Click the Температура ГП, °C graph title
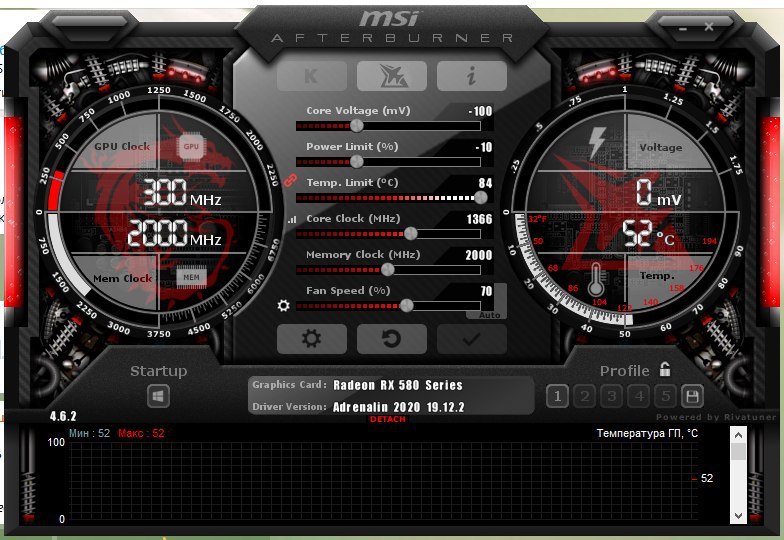This screenshot has height=540, width=784. coord(647,433)
